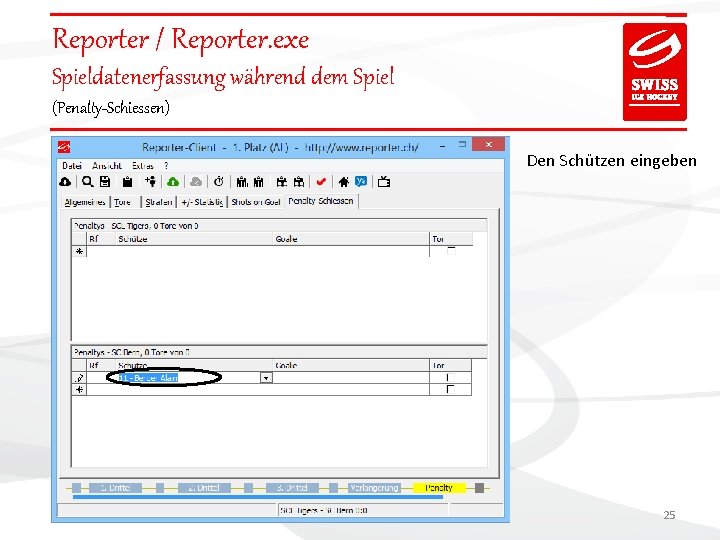Click Penaltys SC Bern group header
The width and height of the screenshot is (720, 540).
[x=279, y=352]
